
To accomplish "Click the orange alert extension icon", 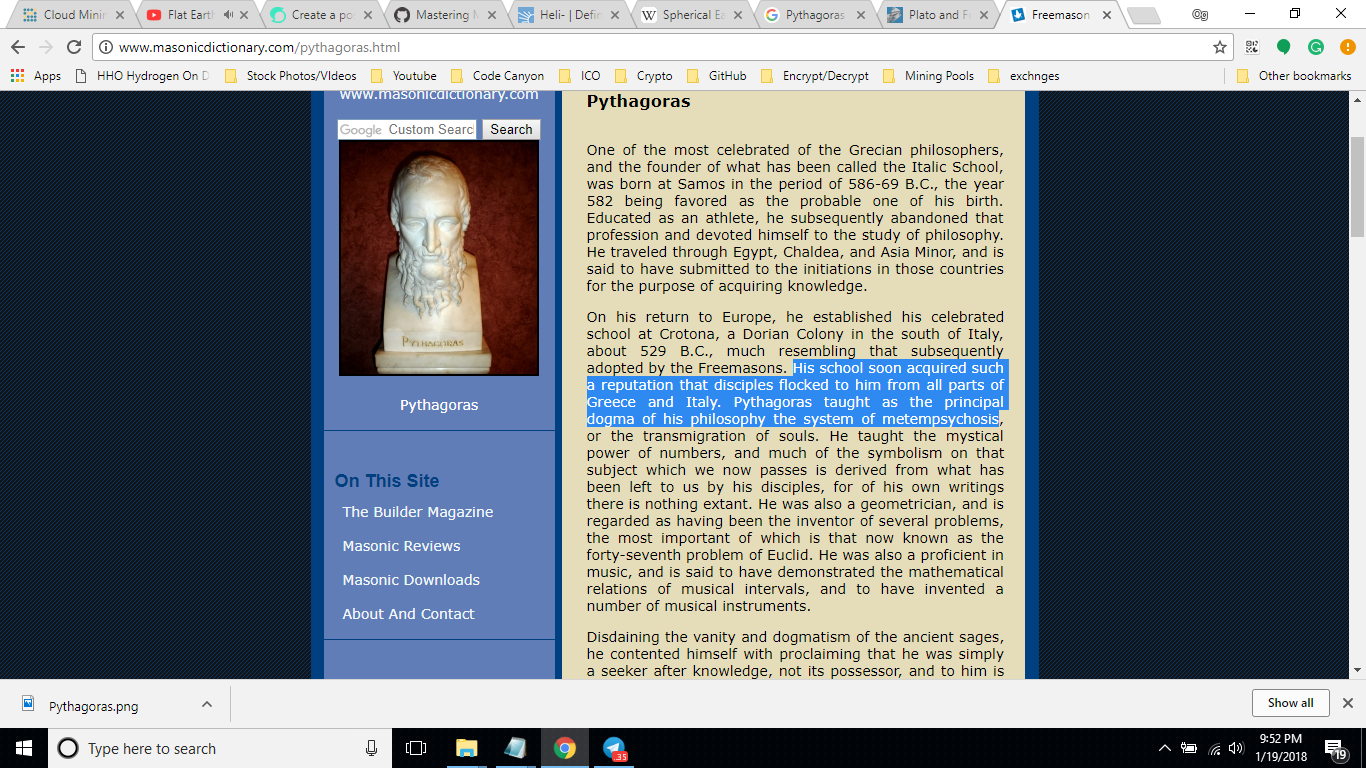I will 1345,46.
